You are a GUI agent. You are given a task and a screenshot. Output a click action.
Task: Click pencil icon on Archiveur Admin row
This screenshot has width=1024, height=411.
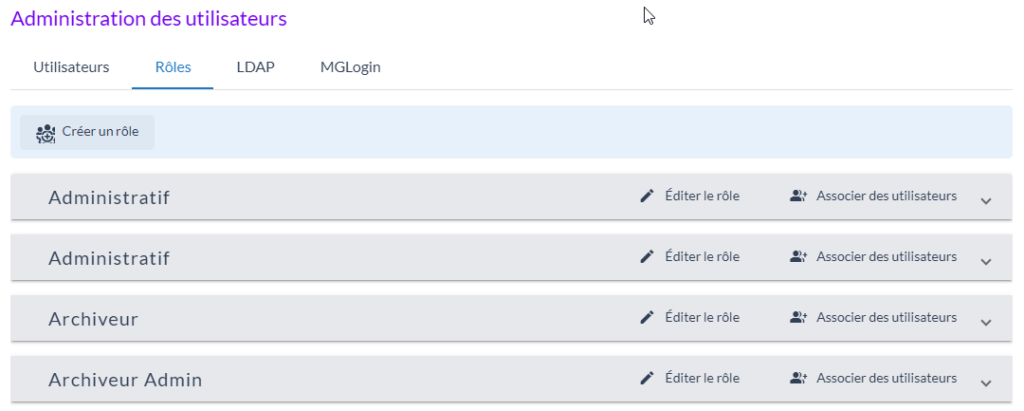[647, 379]
